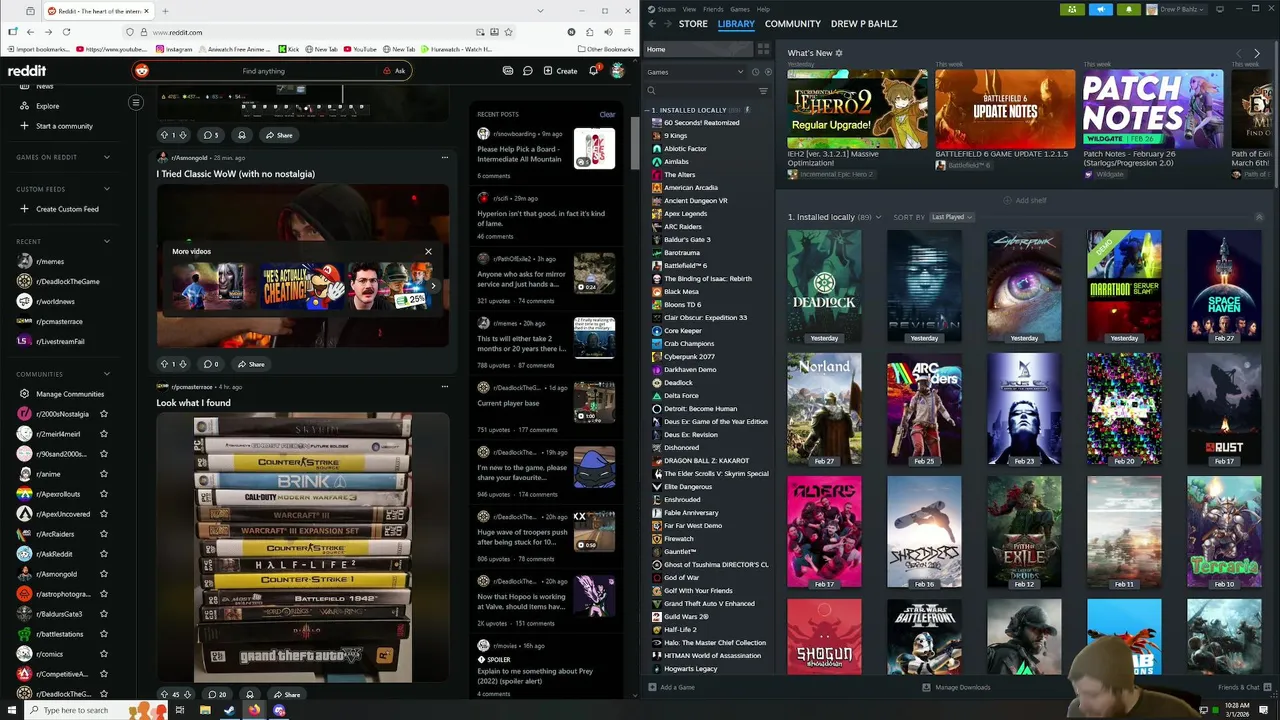1280x720 pixels.
Task: Open Steam account Drew P Bahlz dropdown
Action: 1179,9
